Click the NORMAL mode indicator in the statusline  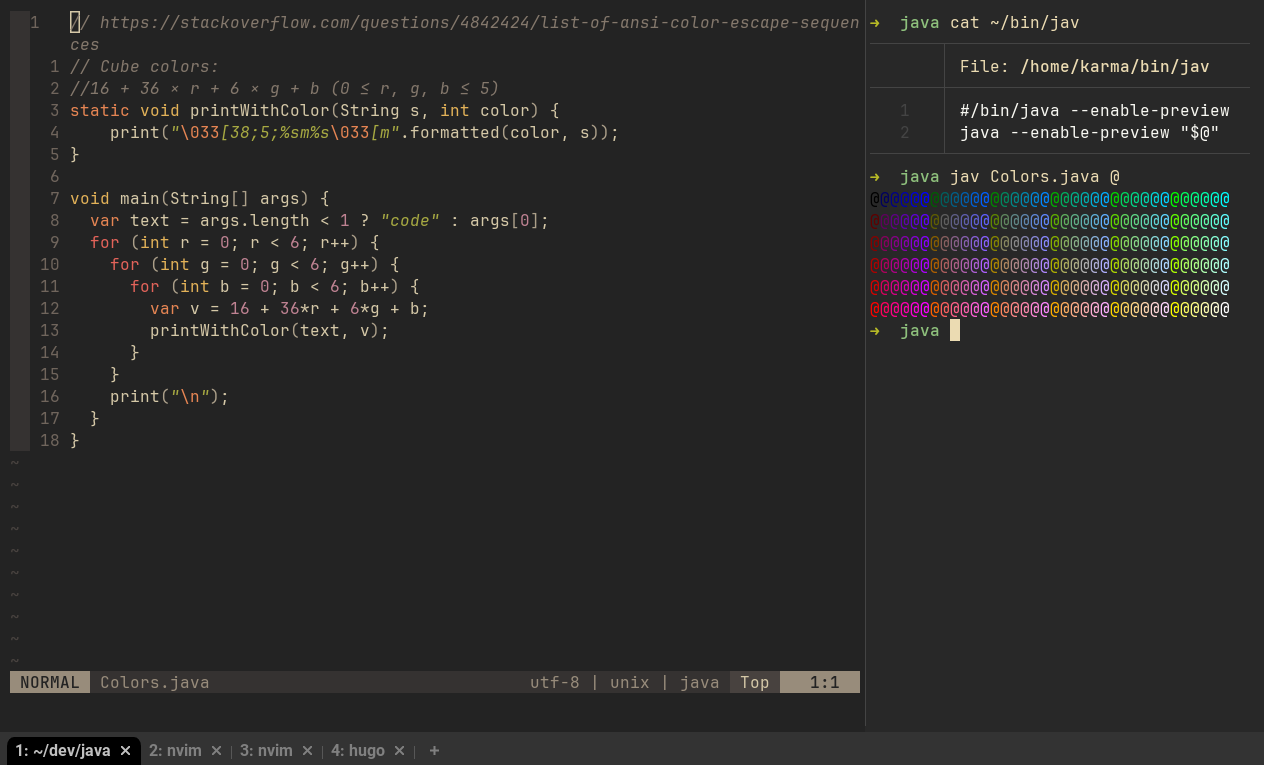coord(48,682)
